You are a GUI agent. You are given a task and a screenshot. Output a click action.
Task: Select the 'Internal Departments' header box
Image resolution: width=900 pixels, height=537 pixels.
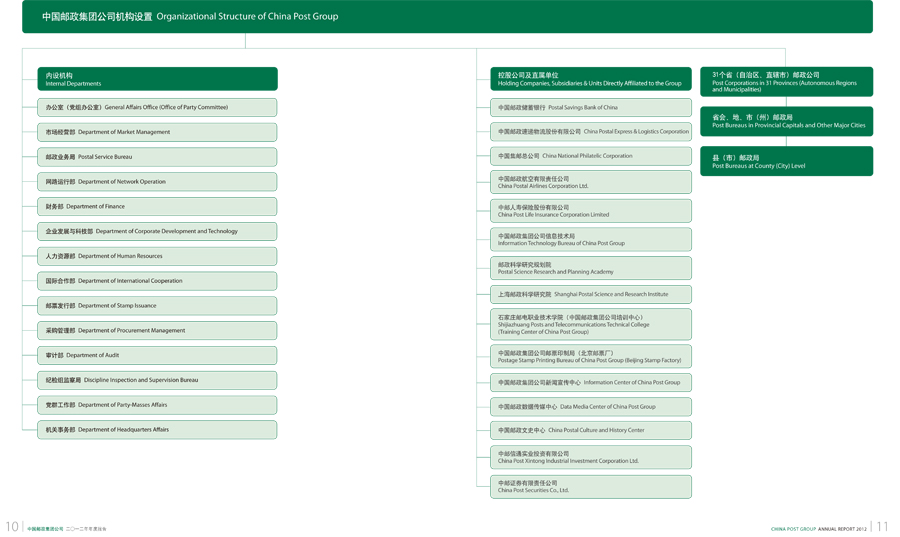(x=157, y=79)
